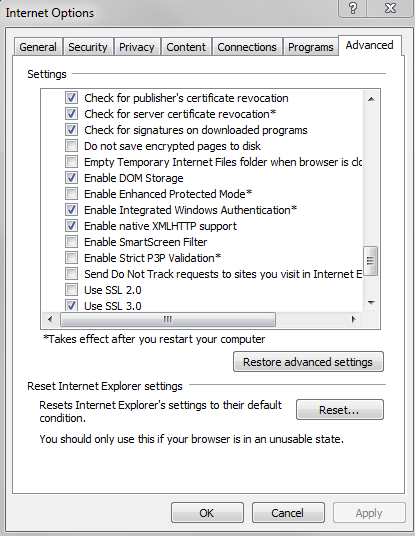This screenshot has width=415, height=536.
Task: Check Use SSL 2.0 option
Action: (71, 290)
